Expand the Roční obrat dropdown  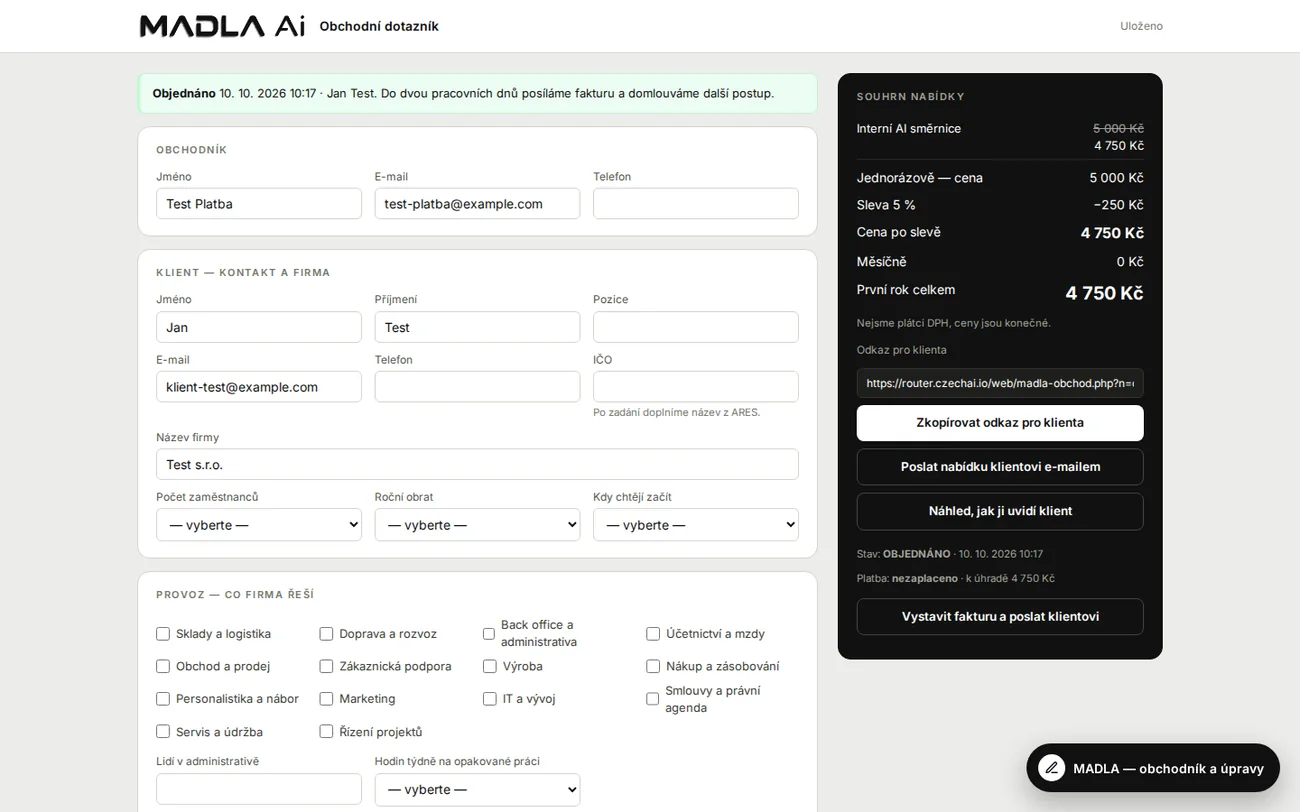coord(477,525)
